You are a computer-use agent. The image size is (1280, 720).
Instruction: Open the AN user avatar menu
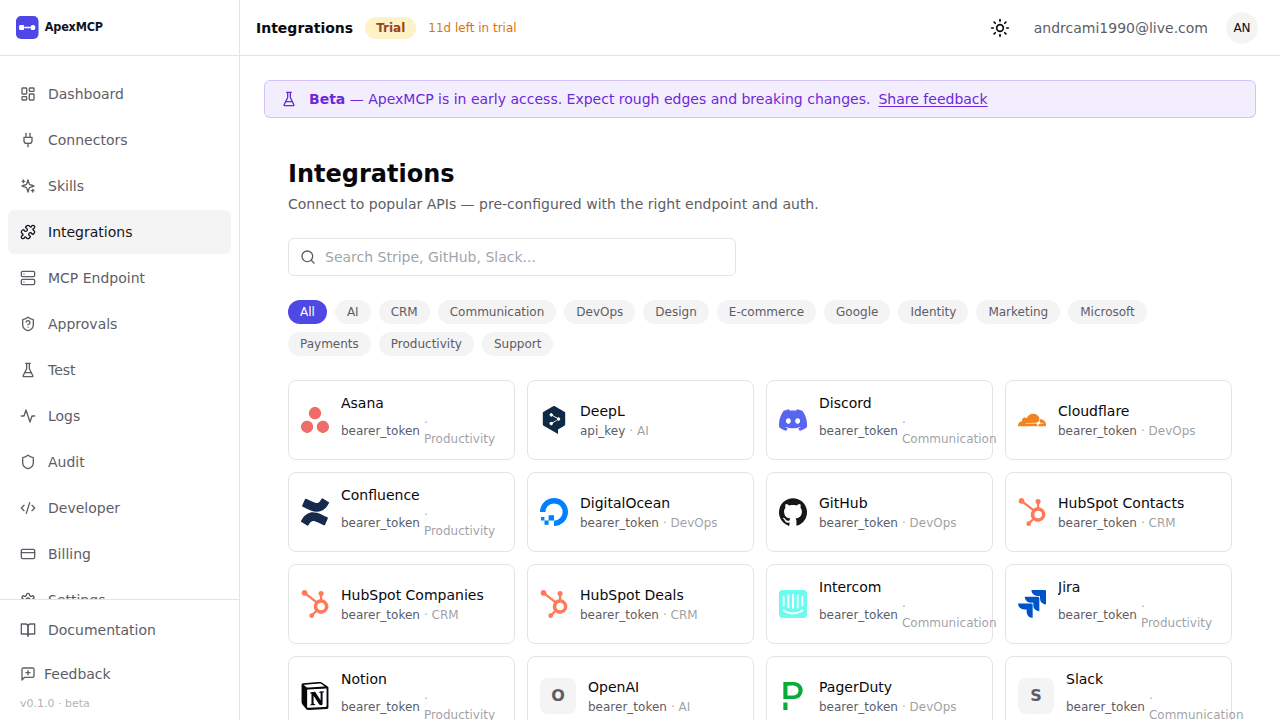click(1242, 28)
